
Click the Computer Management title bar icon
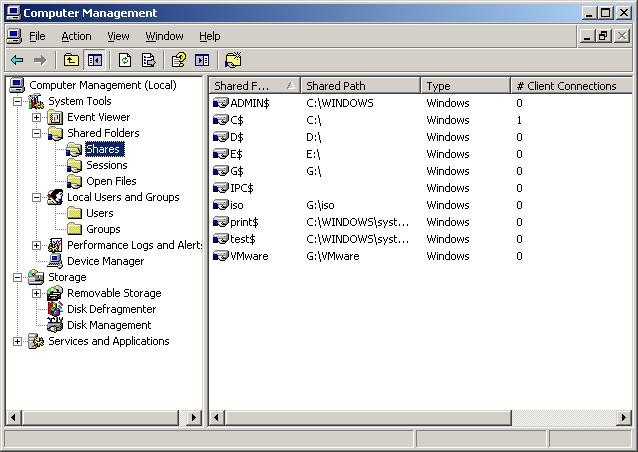click(x=13, y=13)
